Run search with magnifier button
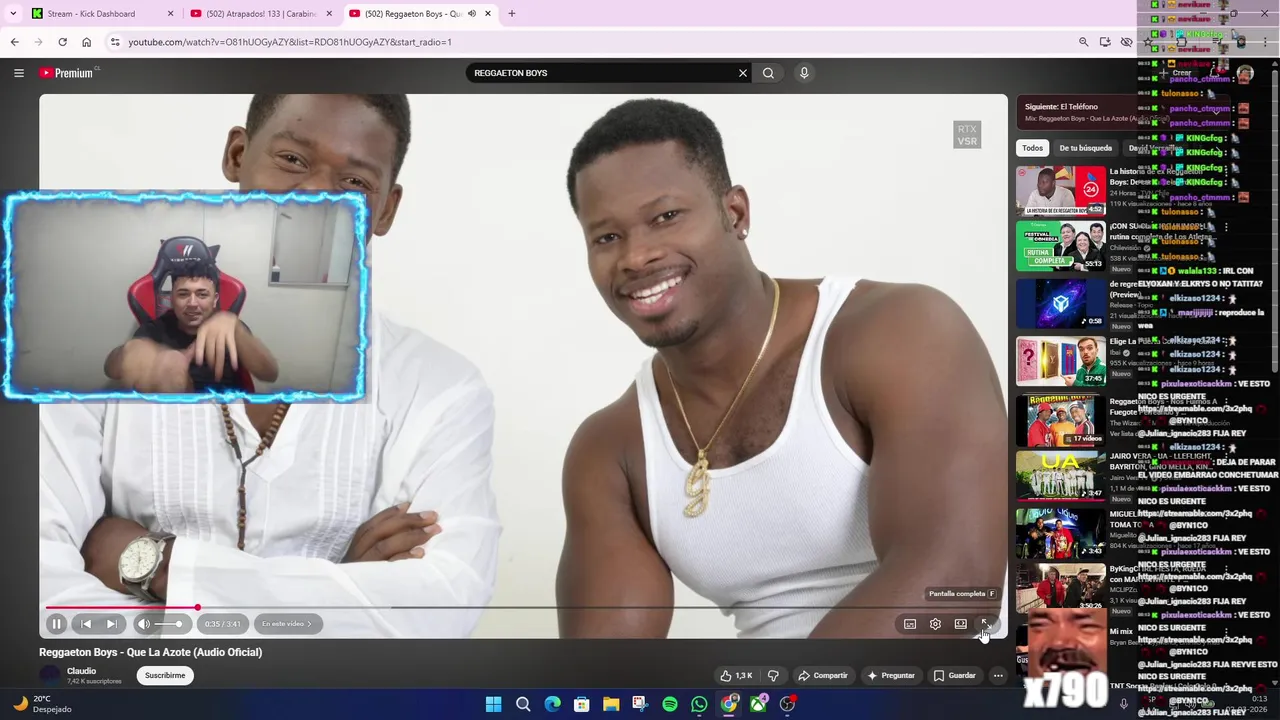Viewport: 1280px width, 720px height. [x=768, y=73]
